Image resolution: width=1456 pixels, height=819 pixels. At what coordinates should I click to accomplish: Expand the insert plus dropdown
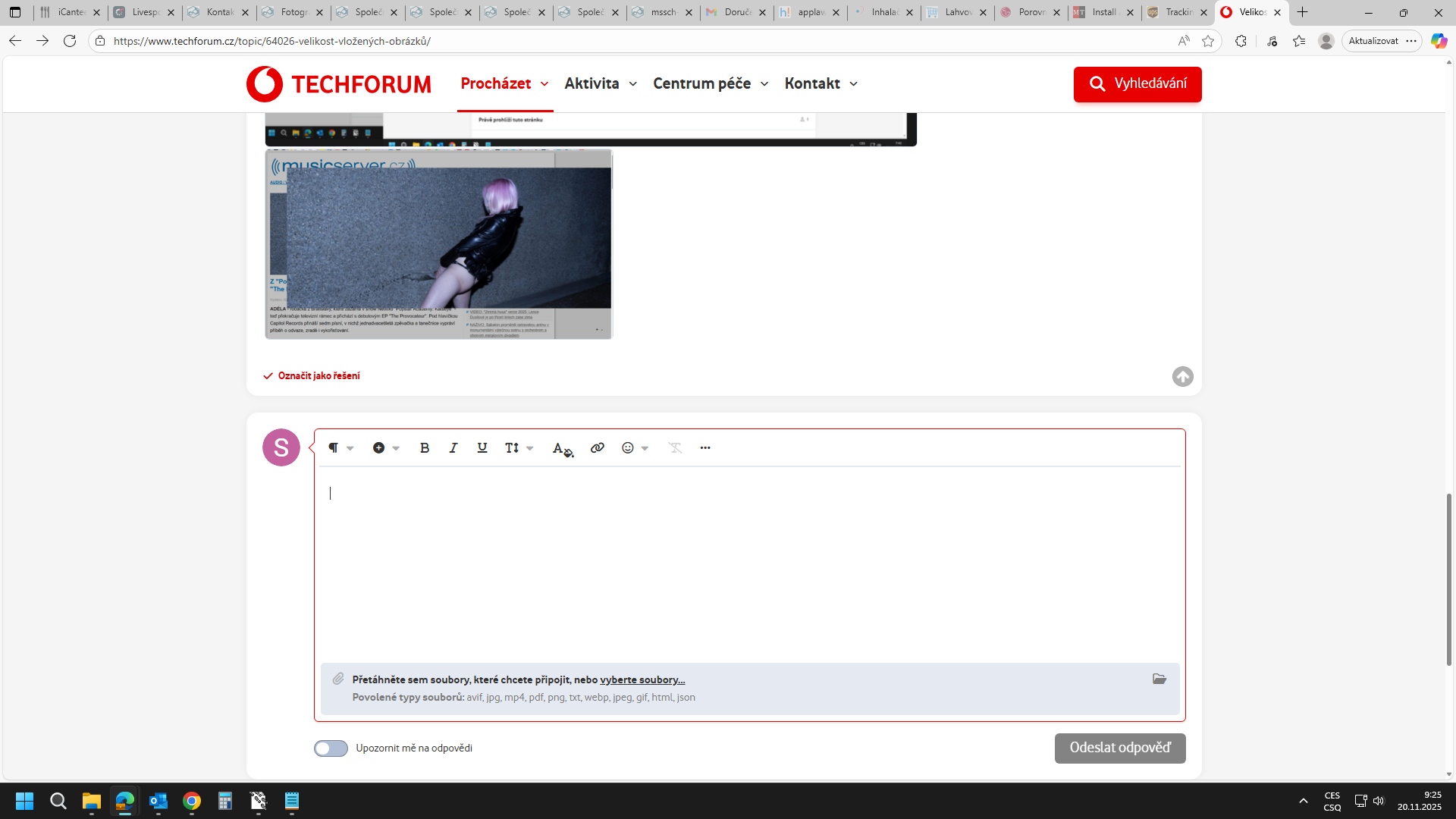tap(385, 448)
